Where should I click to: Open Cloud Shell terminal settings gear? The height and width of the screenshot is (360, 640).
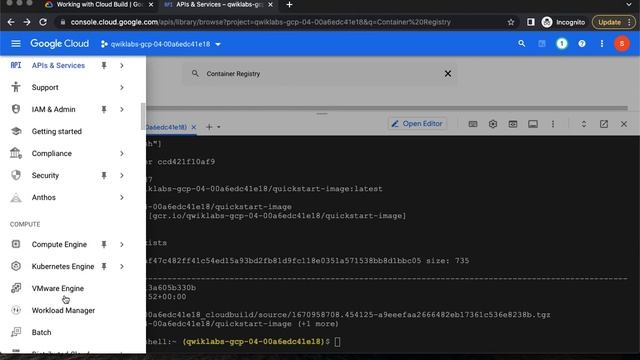coord(493,124)
